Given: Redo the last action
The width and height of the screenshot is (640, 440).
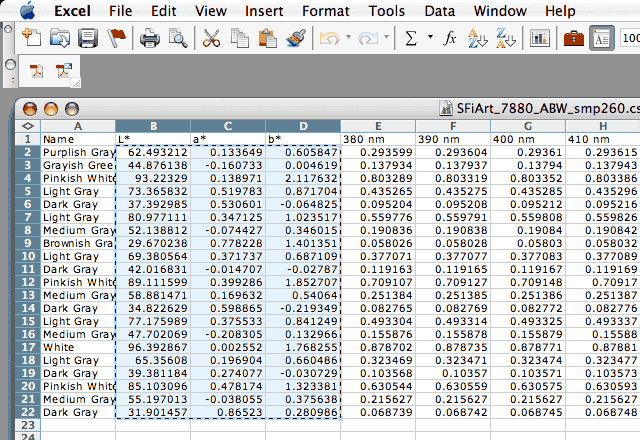Looking at the screenshot, I should pyautogui.click(x=368, y=39).
